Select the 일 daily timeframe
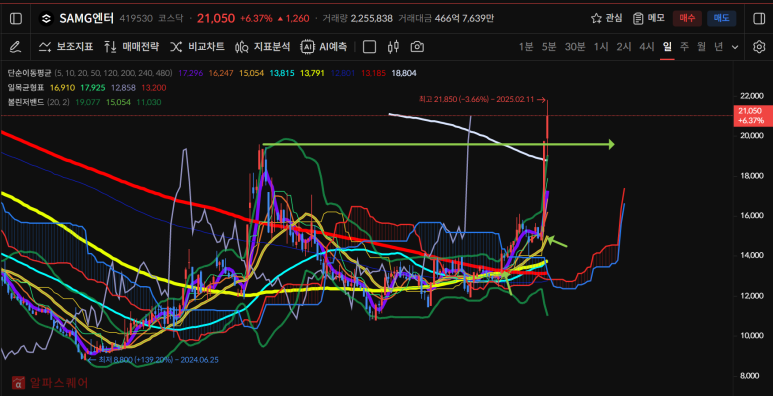773x396 pixels. [x=668, y=47]
